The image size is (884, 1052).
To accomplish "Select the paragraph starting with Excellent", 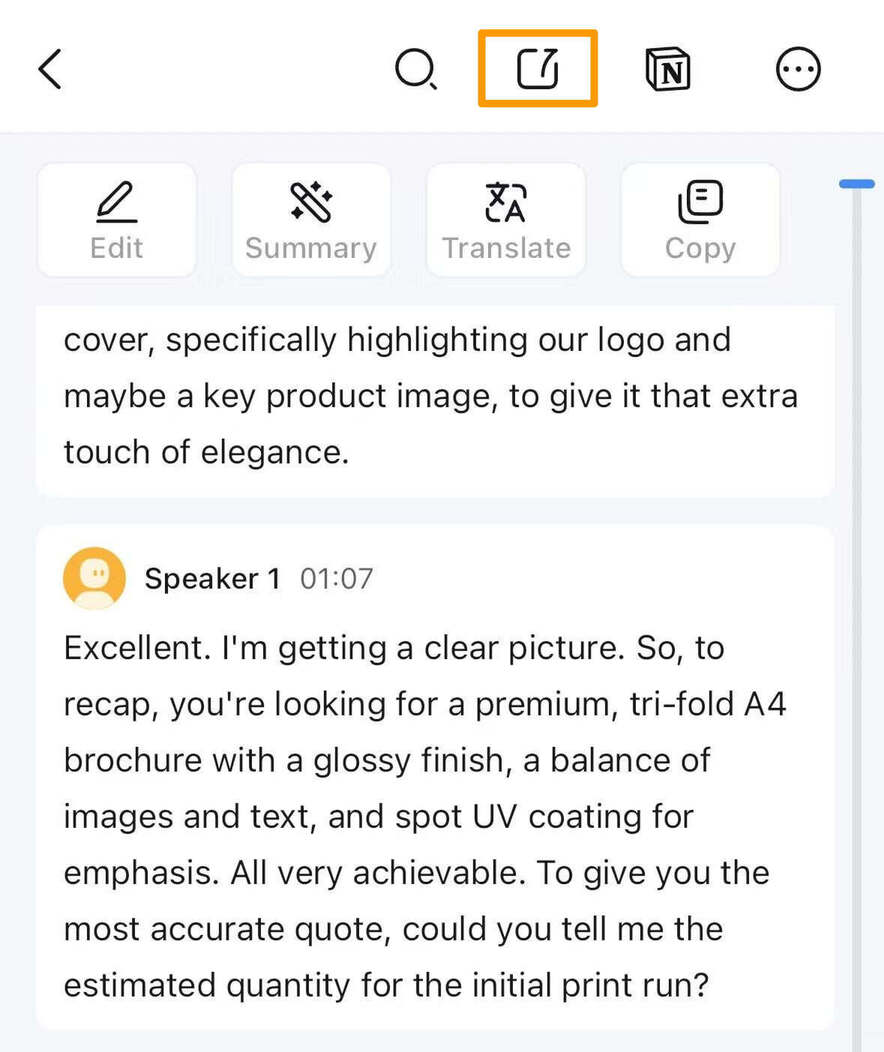I will (425, 817).
